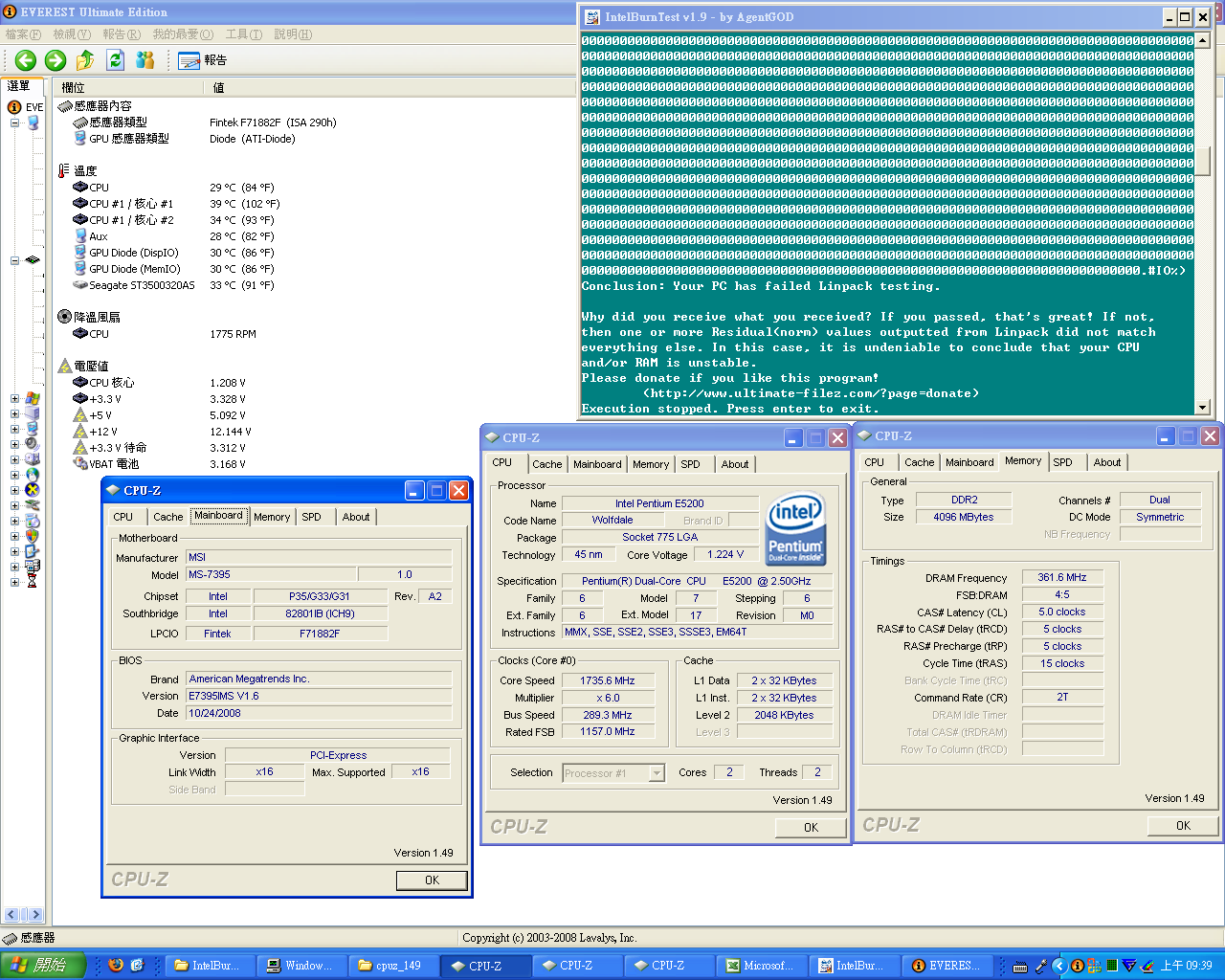Click the Intel Pentium logo in CPU-Z

click(x=795, y=528)
